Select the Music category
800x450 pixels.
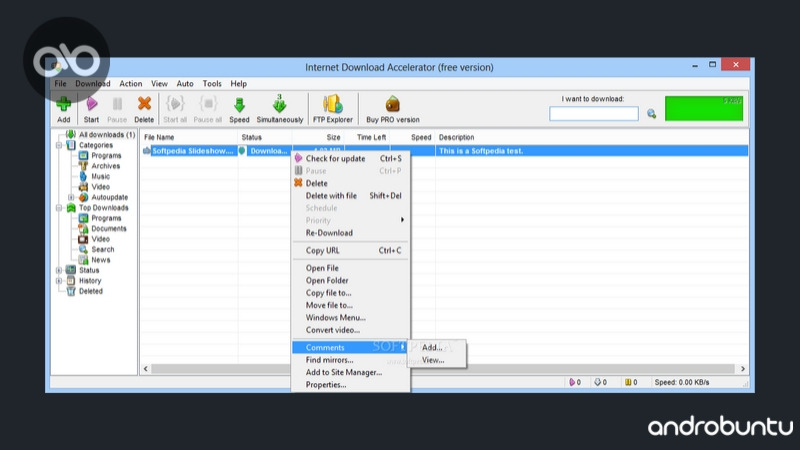(x=101, y=177)
